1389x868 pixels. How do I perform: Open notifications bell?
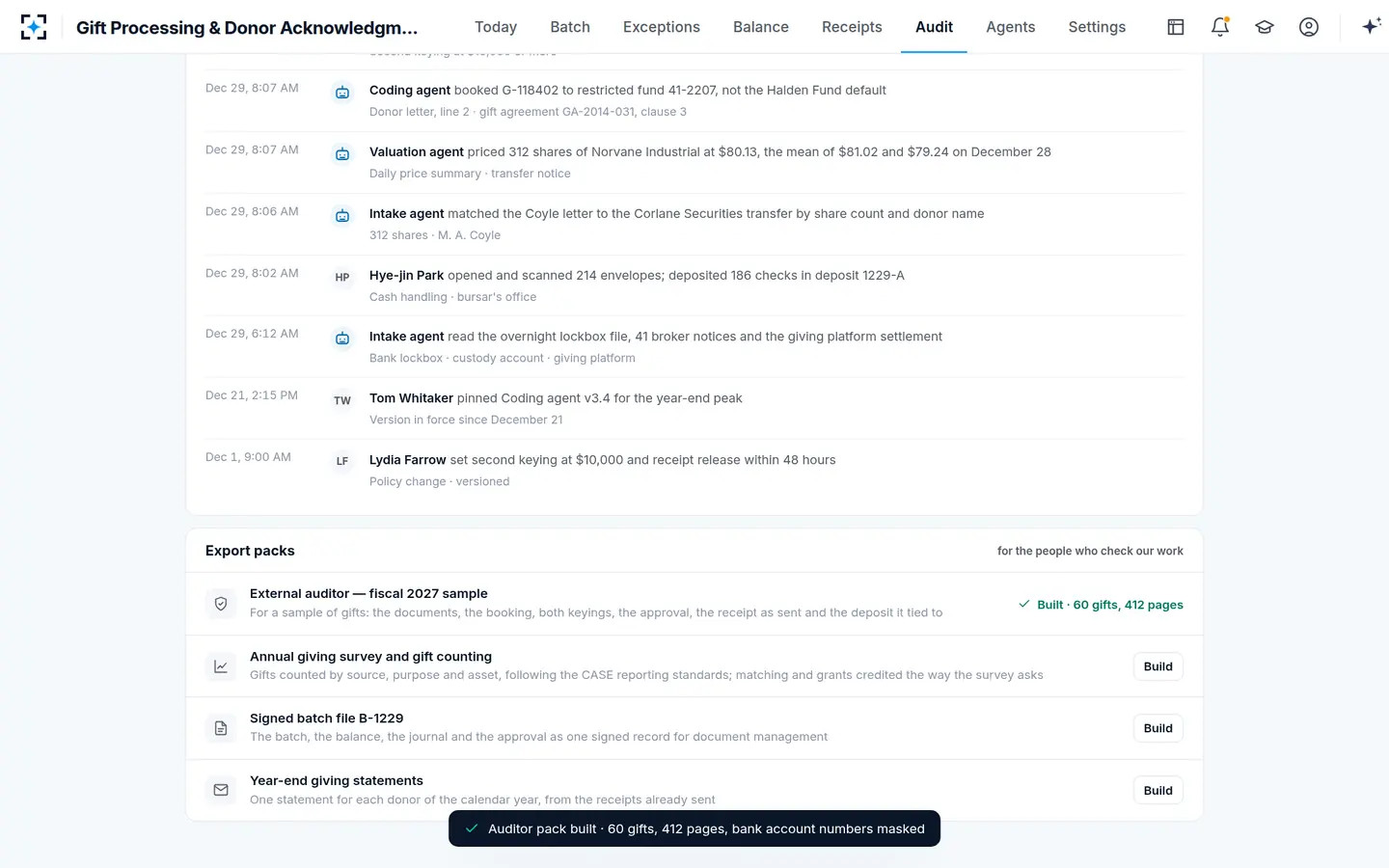tap(1220, 27)
